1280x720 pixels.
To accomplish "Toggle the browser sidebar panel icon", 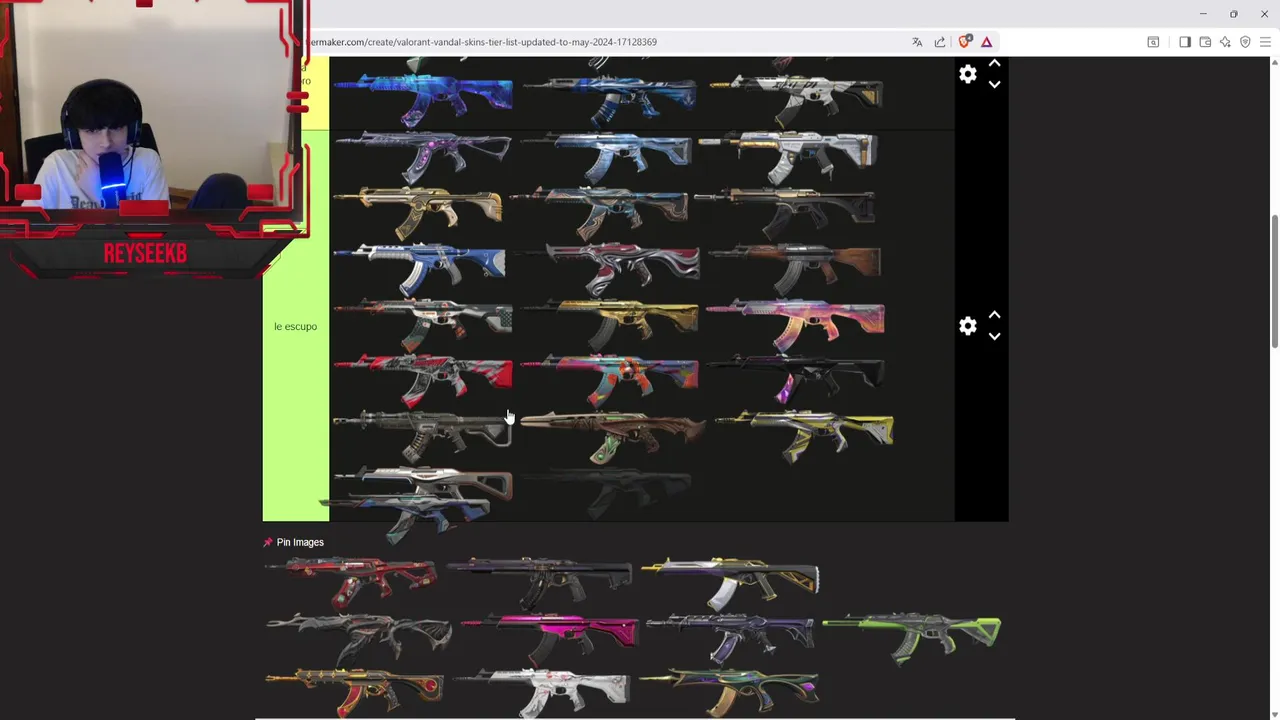I will 1185,42.
